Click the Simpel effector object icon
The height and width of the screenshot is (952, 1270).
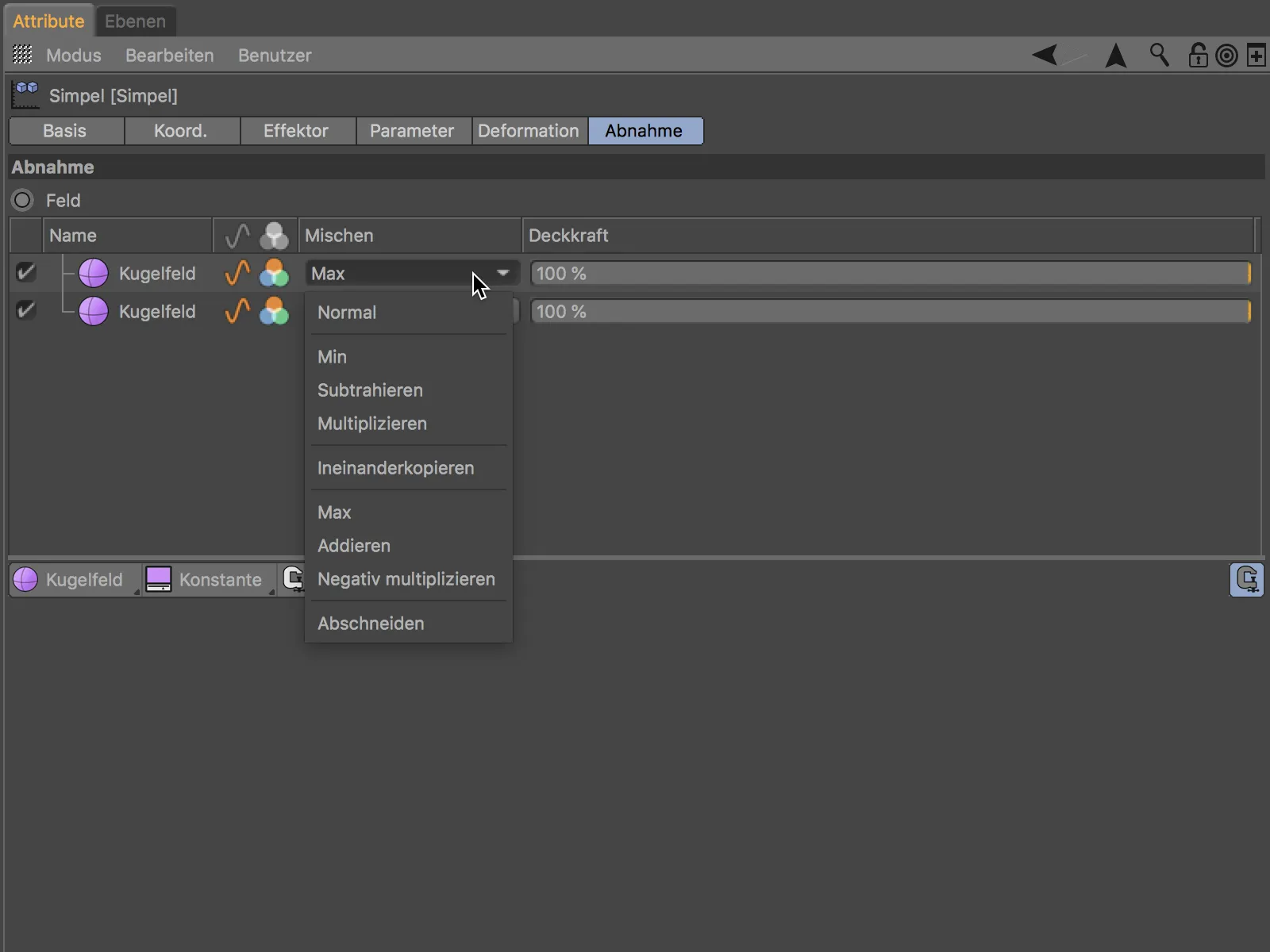click(25, 95)
